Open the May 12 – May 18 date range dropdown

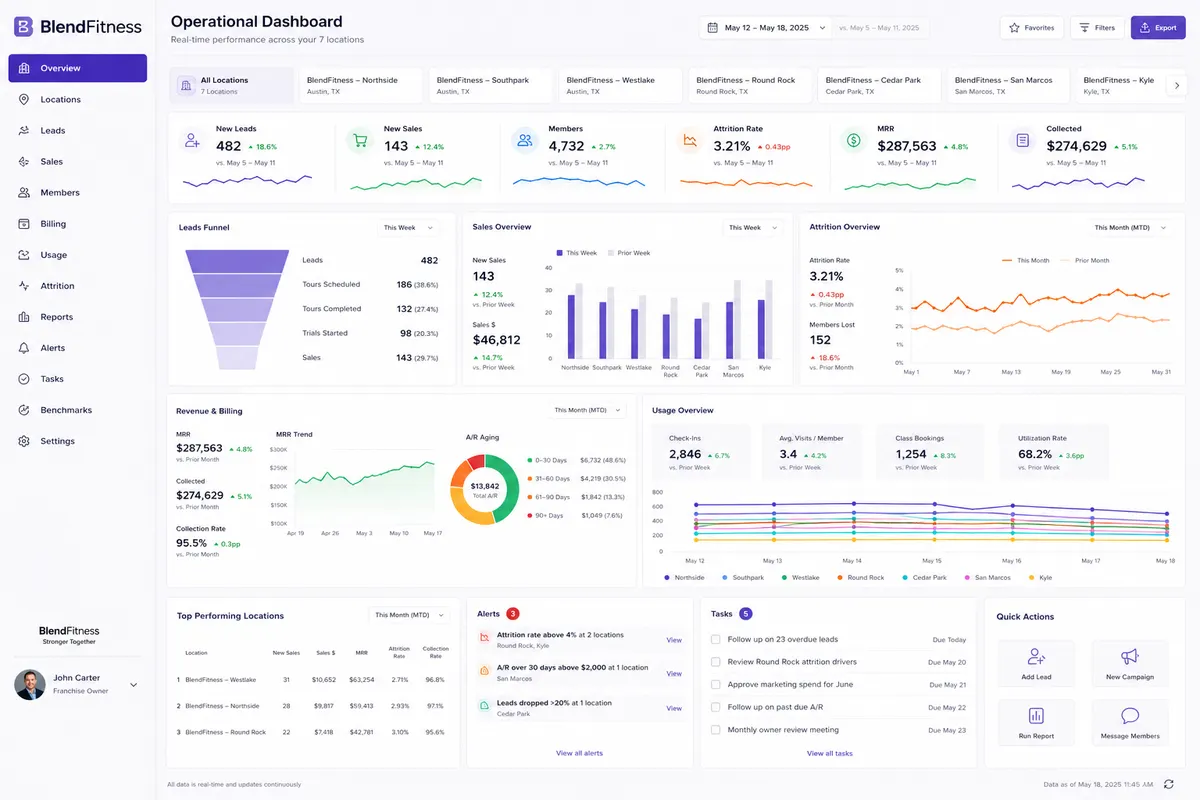tap(766, 28)
